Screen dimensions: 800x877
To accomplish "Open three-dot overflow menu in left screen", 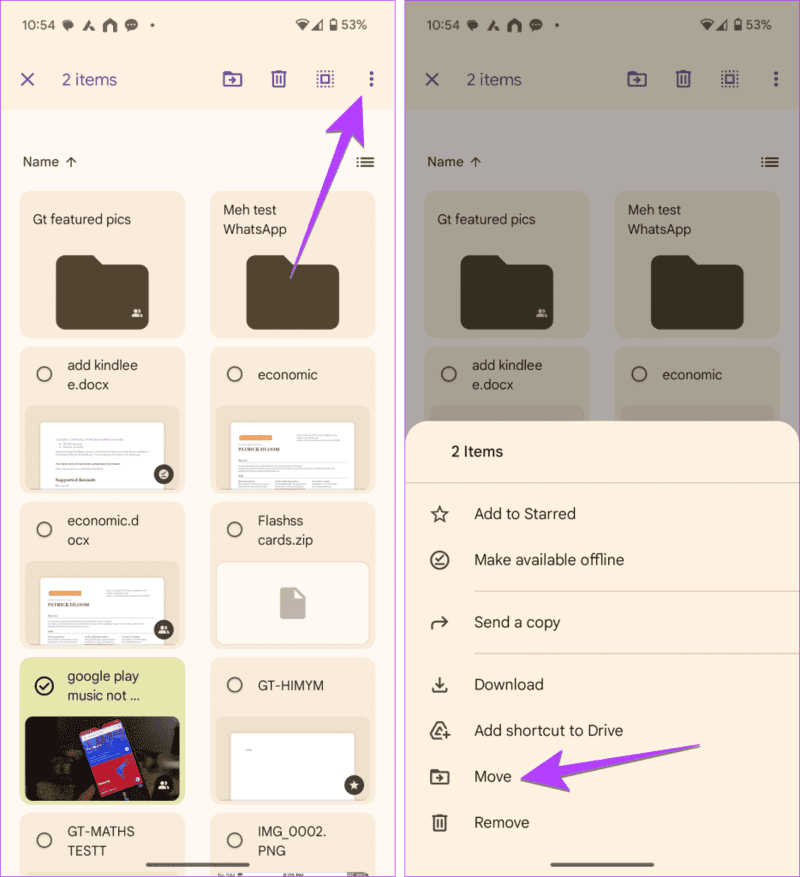I will click(x=371, y=79).
